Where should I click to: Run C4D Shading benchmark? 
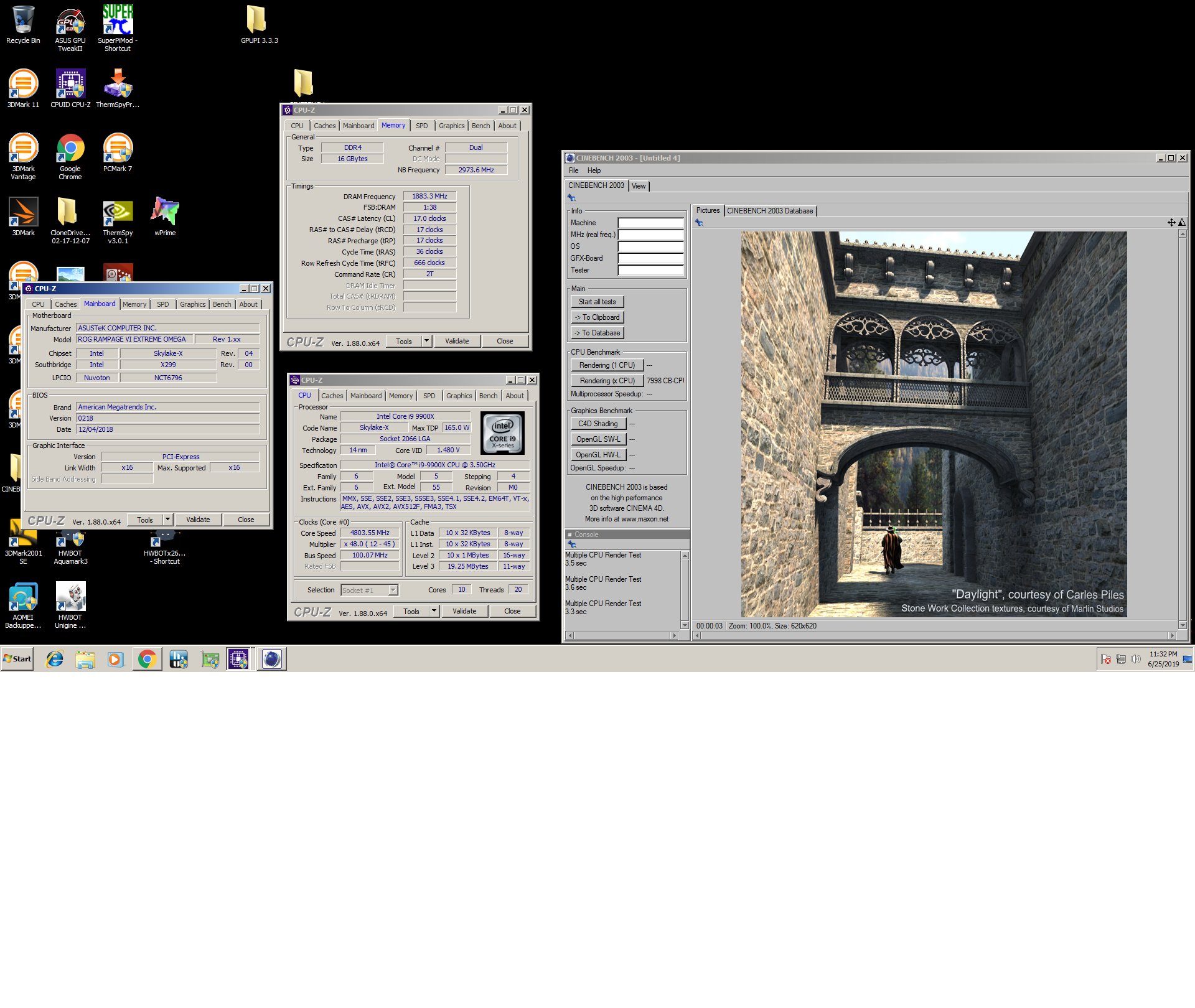(x=597, y=424)
